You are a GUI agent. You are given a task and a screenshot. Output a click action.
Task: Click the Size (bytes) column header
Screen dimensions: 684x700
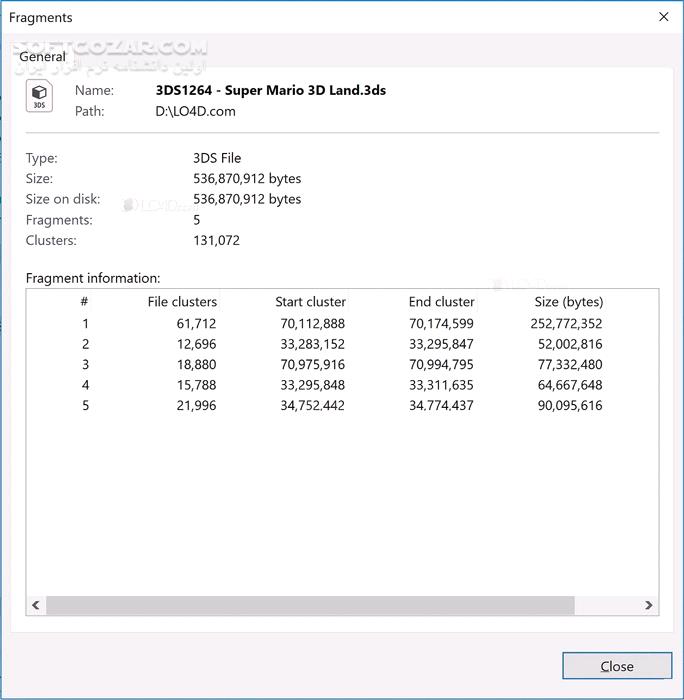click(568, 302)
